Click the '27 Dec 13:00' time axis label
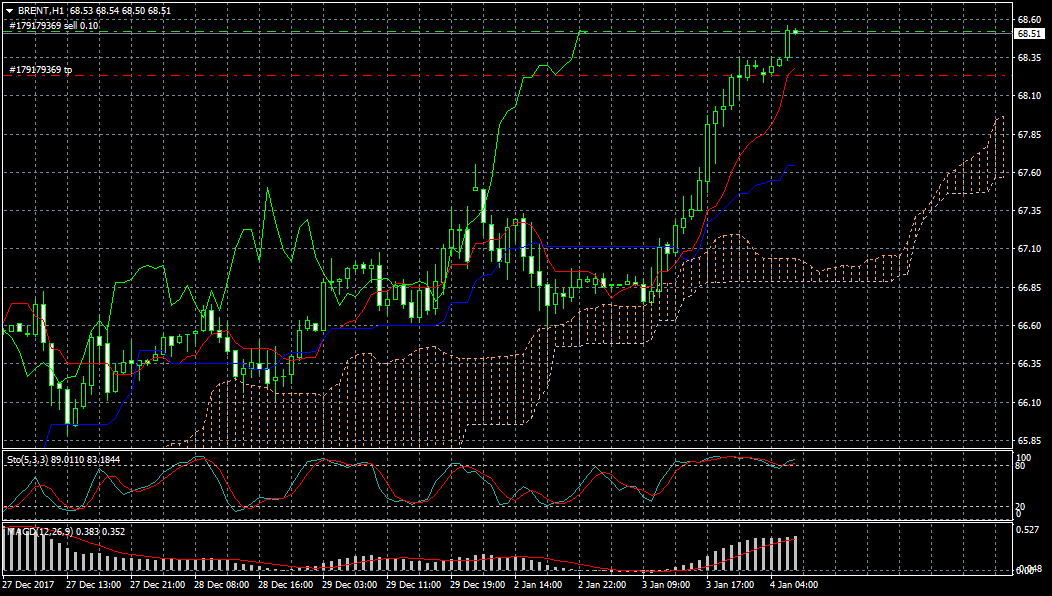The height and width of the screenshot is (596, 1052). (x=93, y=585)
